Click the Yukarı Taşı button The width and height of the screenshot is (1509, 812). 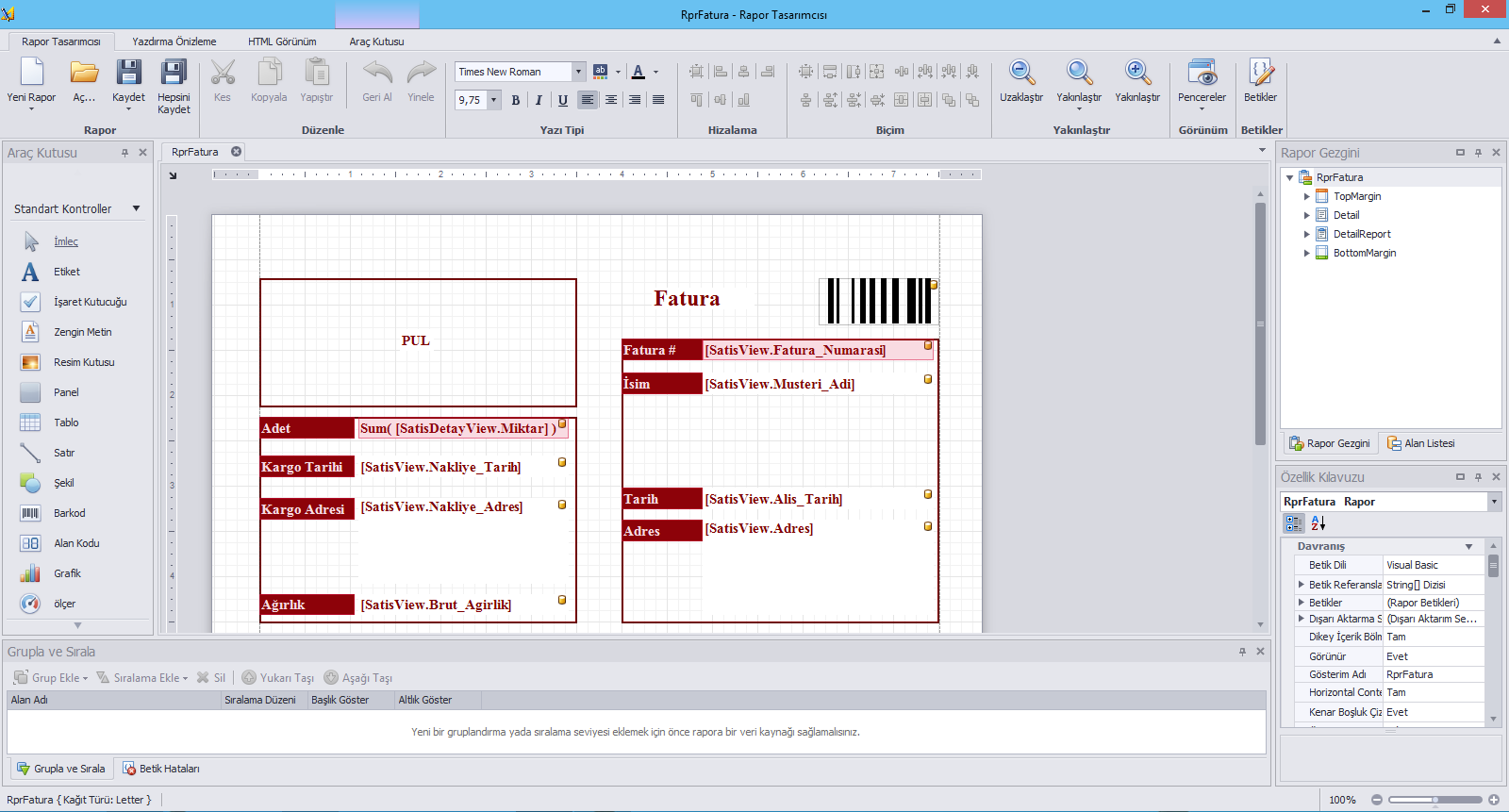277,678
